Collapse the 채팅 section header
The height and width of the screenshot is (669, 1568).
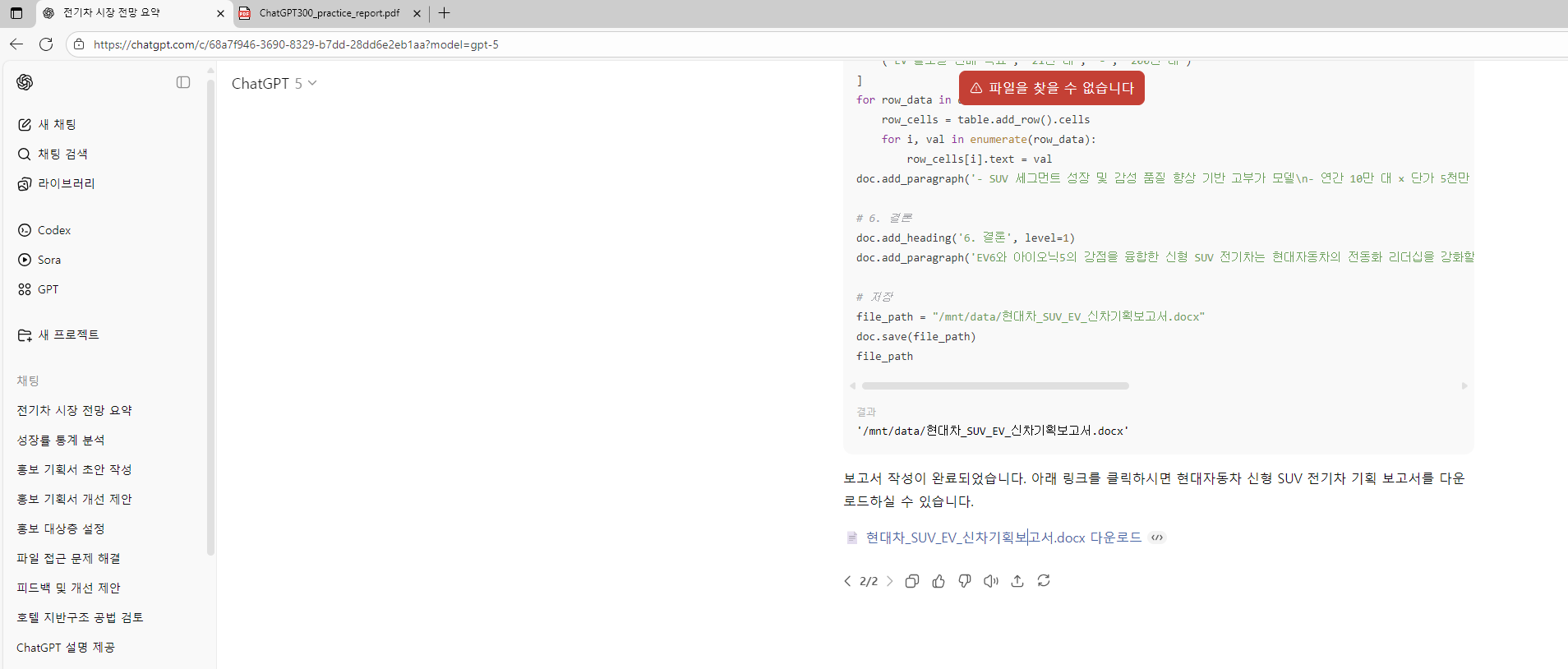click(28, 381)
